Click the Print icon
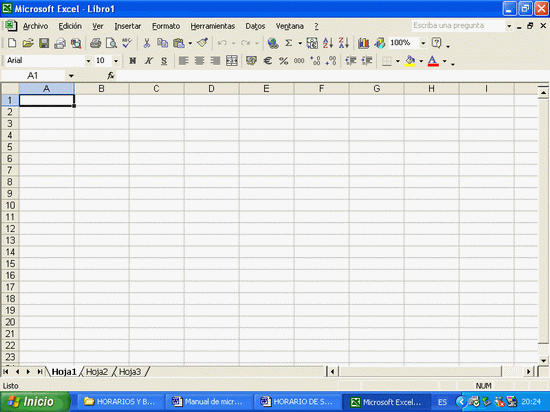 click(x=95, y=43)
